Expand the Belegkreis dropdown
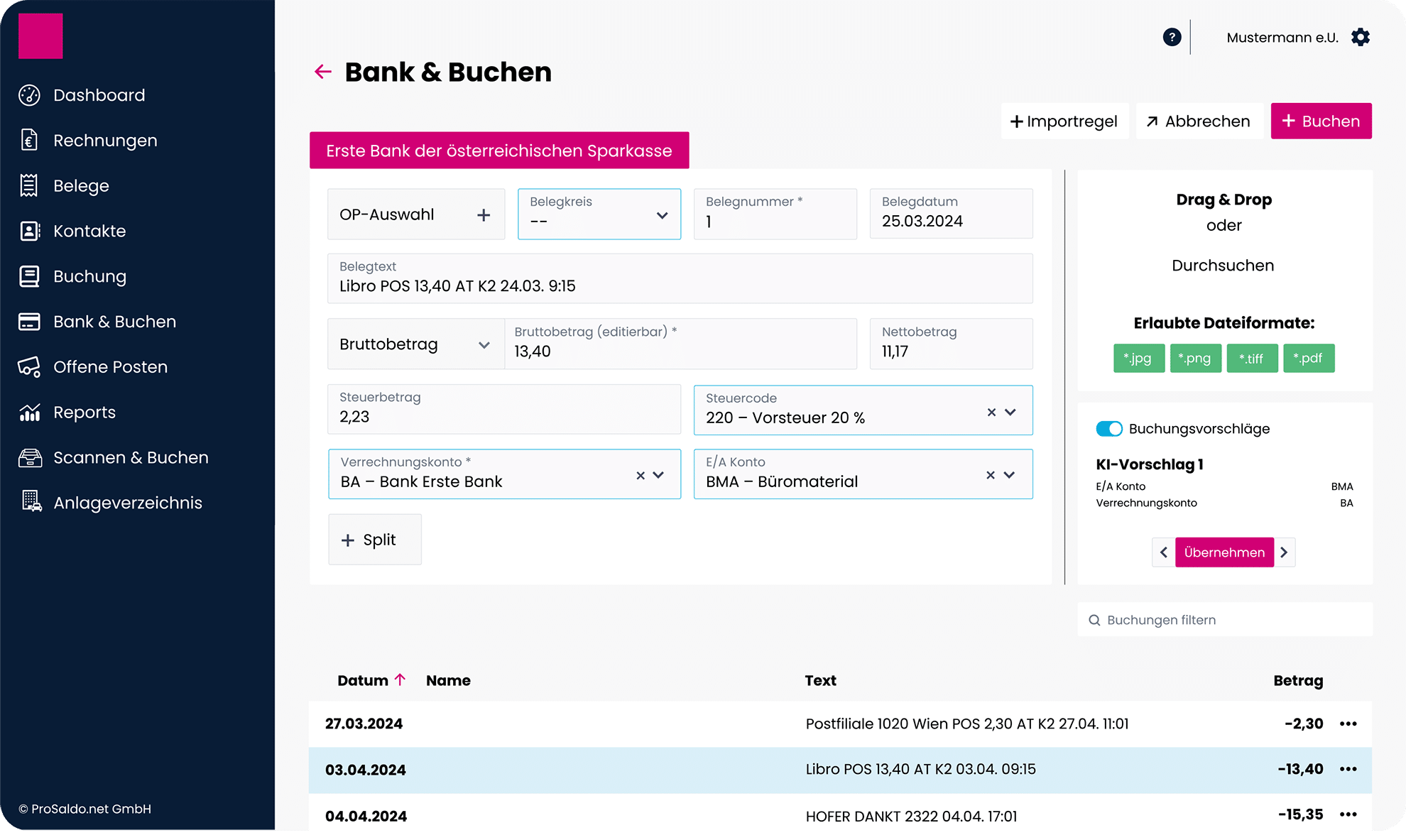Screen dimensions: 1406x840 [x=662, y=215]
